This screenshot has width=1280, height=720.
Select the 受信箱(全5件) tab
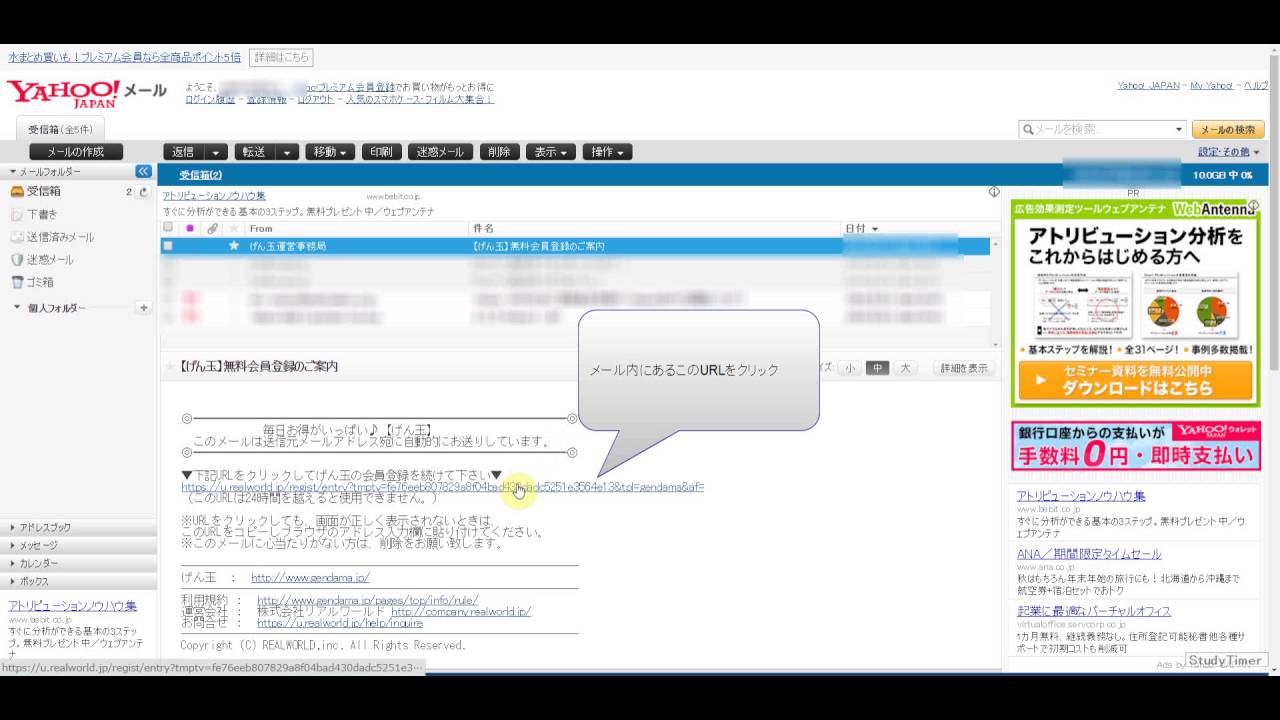60,130
